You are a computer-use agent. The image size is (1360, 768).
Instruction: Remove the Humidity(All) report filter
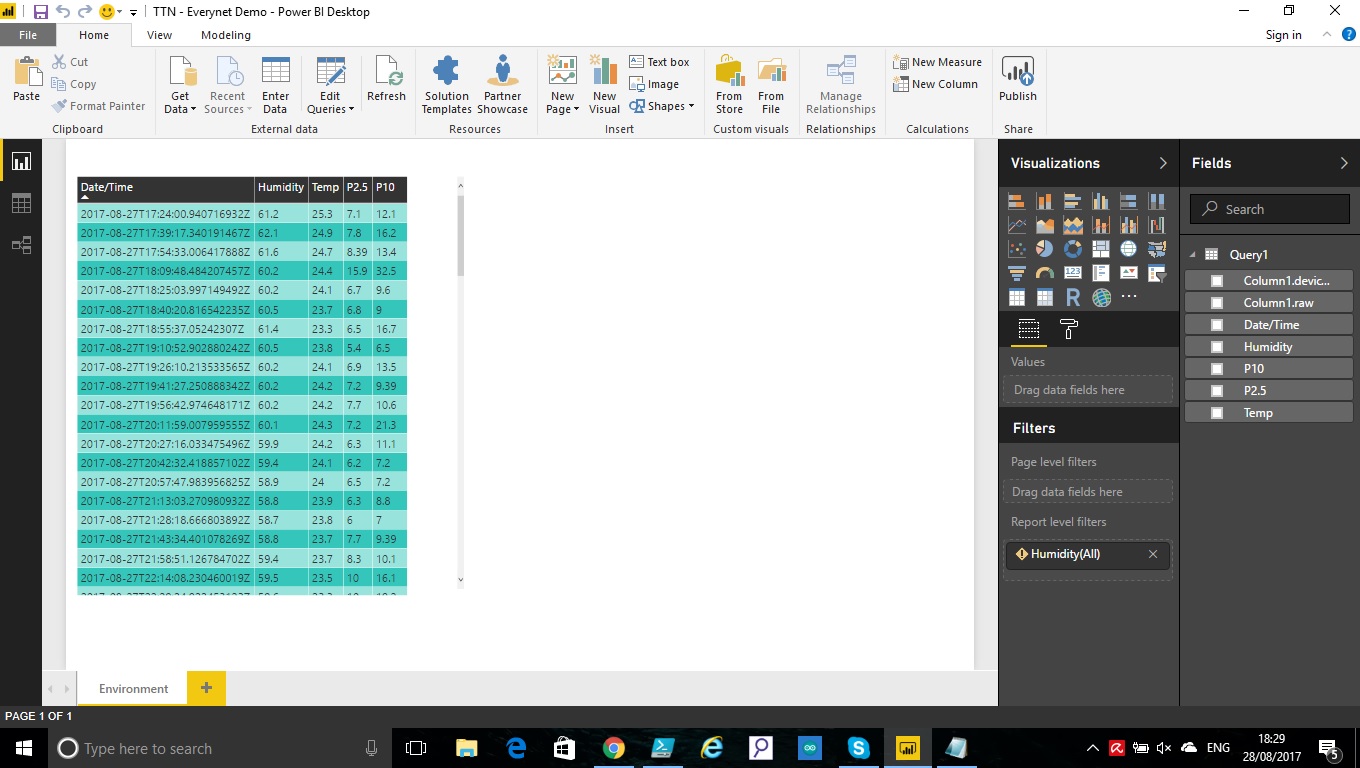[1153, 554]
